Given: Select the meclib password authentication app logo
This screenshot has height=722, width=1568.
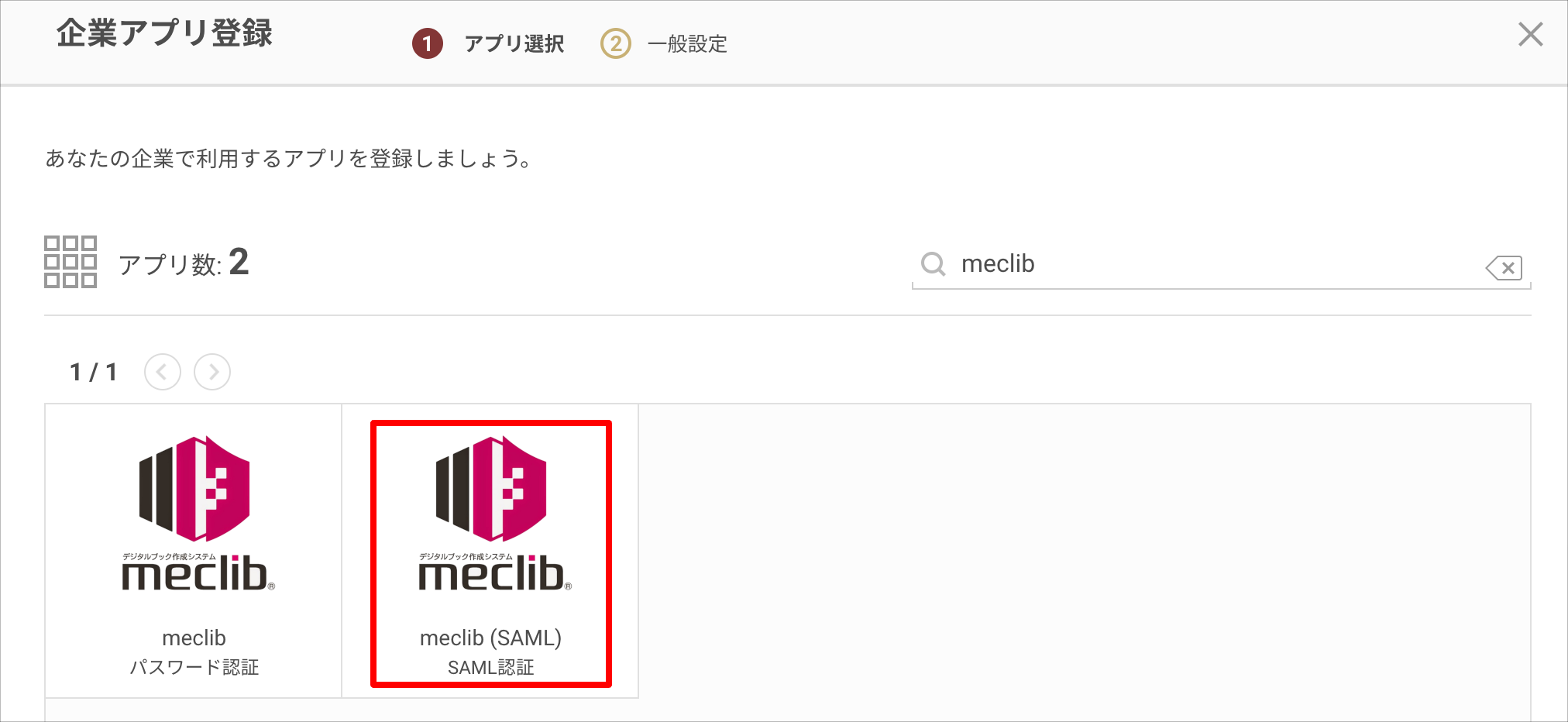Looking at the screenshot, I should (x=194, y=514).
